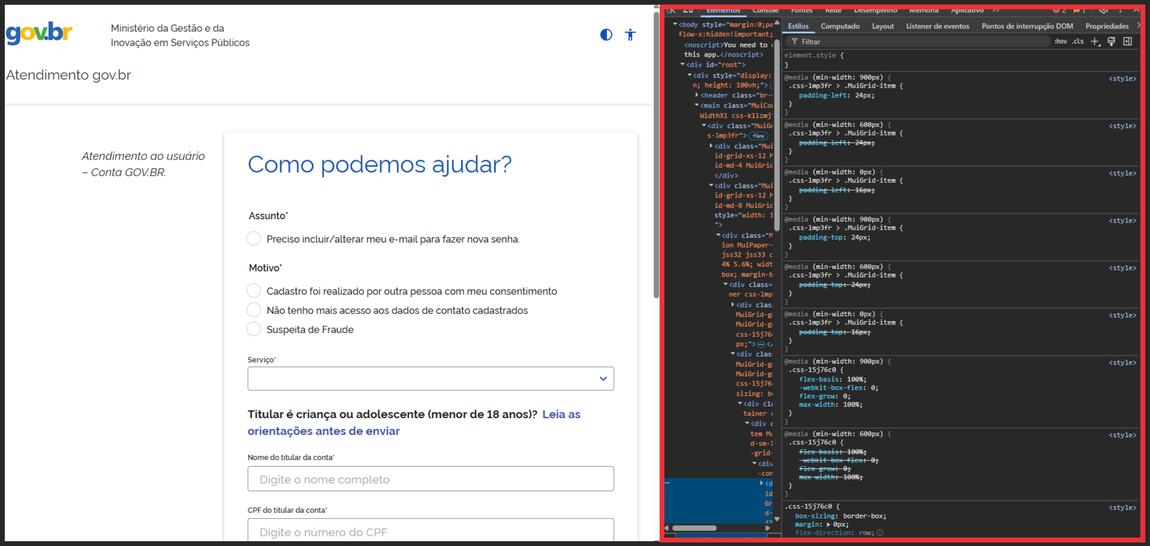Click the new style rule plus icon
The height and width of the screenshot is (546, 1150).
(1095, 42)
